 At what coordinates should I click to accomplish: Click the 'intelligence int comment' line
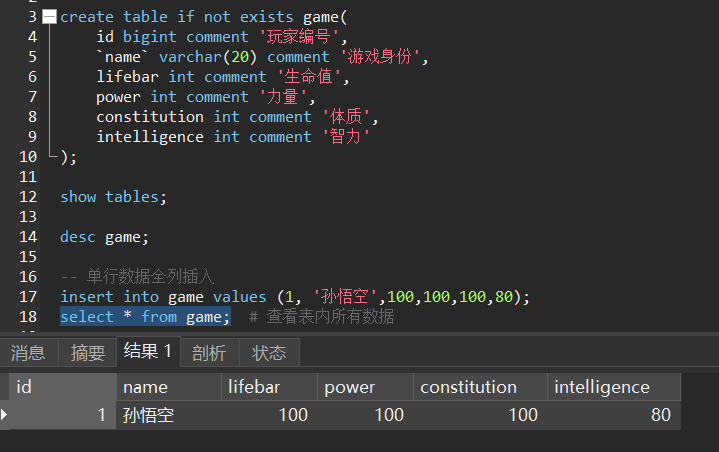[x=233, y=137]
